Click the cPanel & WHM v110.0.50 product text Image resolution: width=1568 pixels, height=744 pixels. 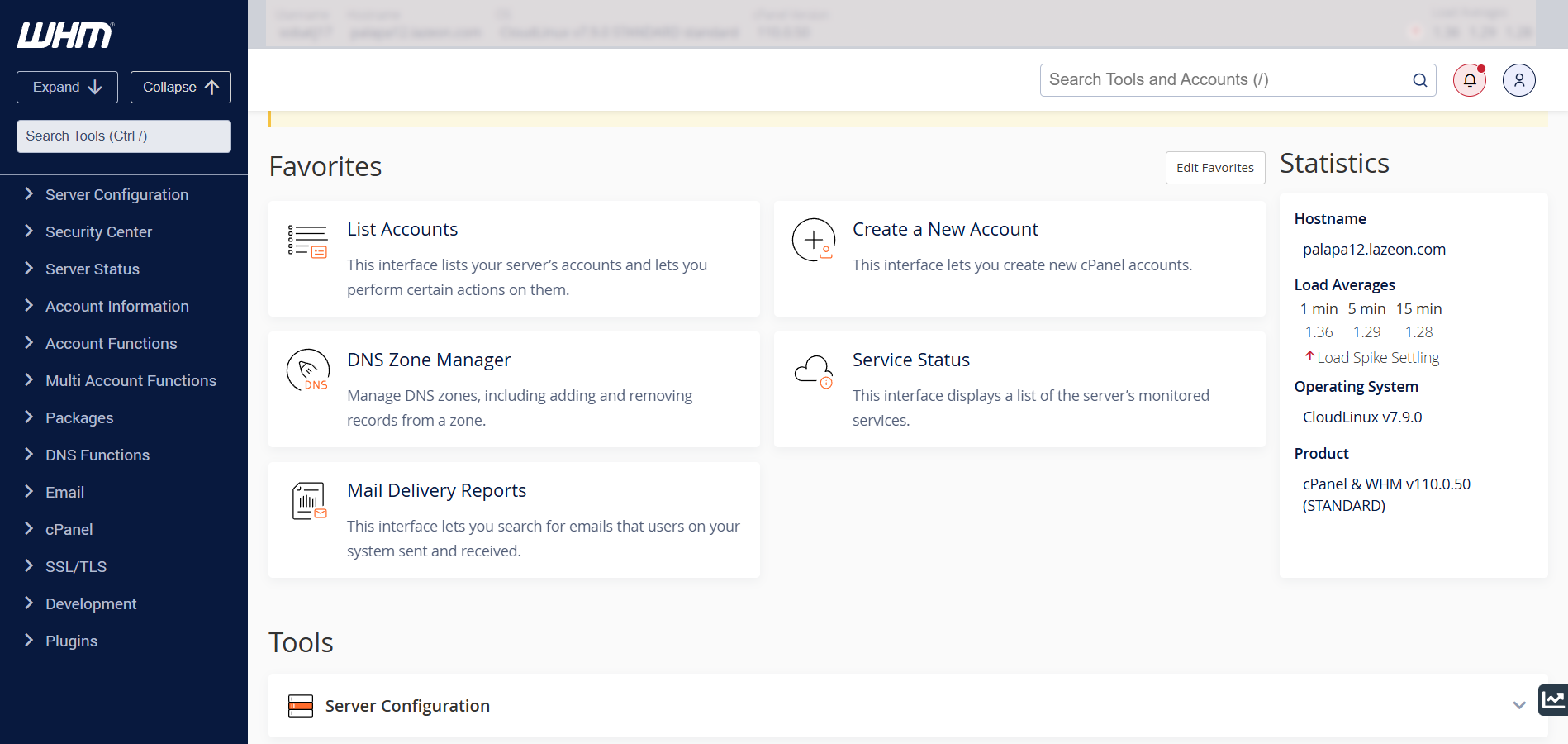1386,494
